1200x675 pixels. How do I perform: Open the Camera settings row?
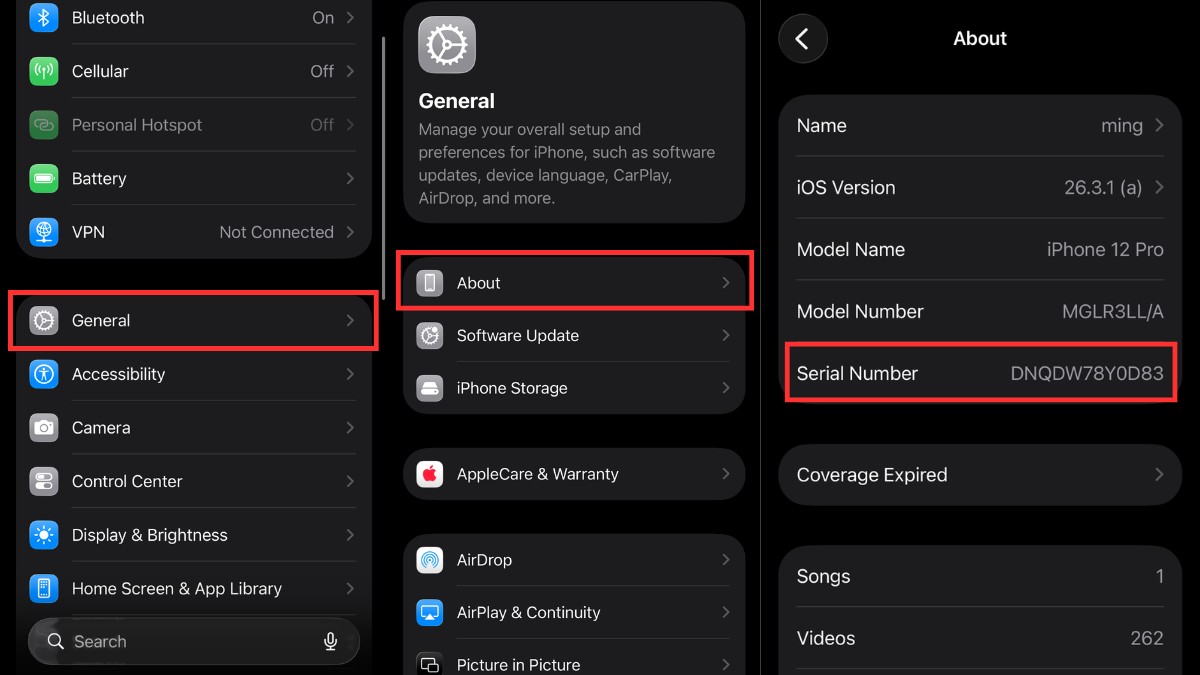coord(193,428)
